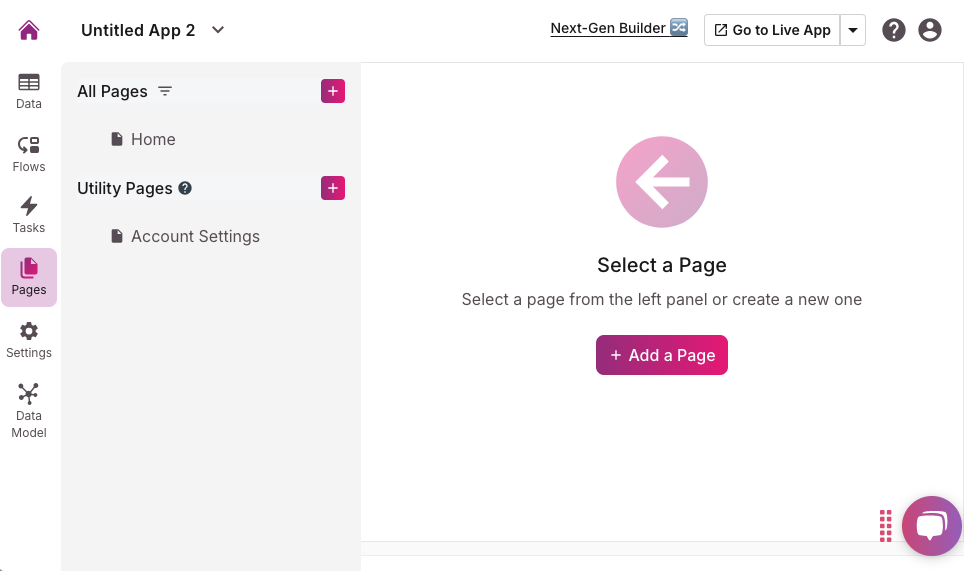Go to the Tasks section

[x=29, y=215]
